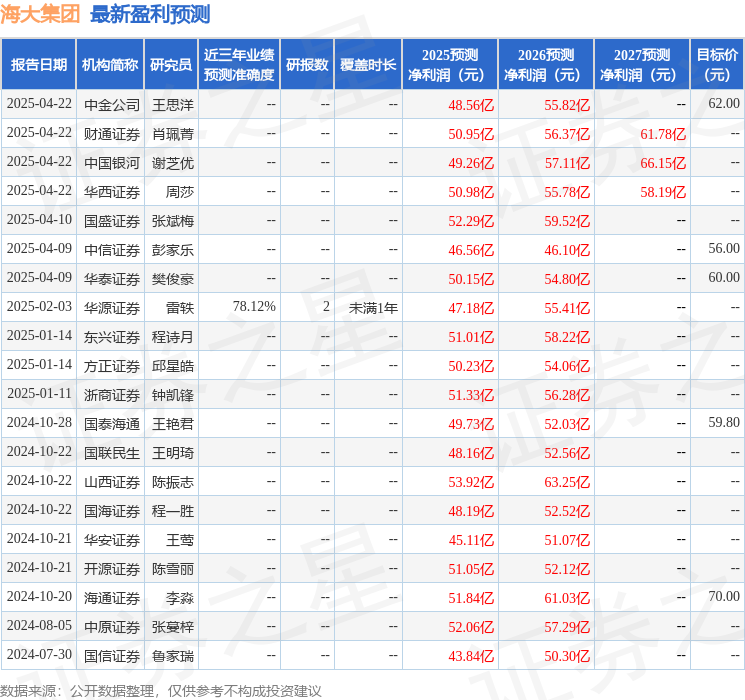Select the 东兴证券 institution cell

click(112, 337)
